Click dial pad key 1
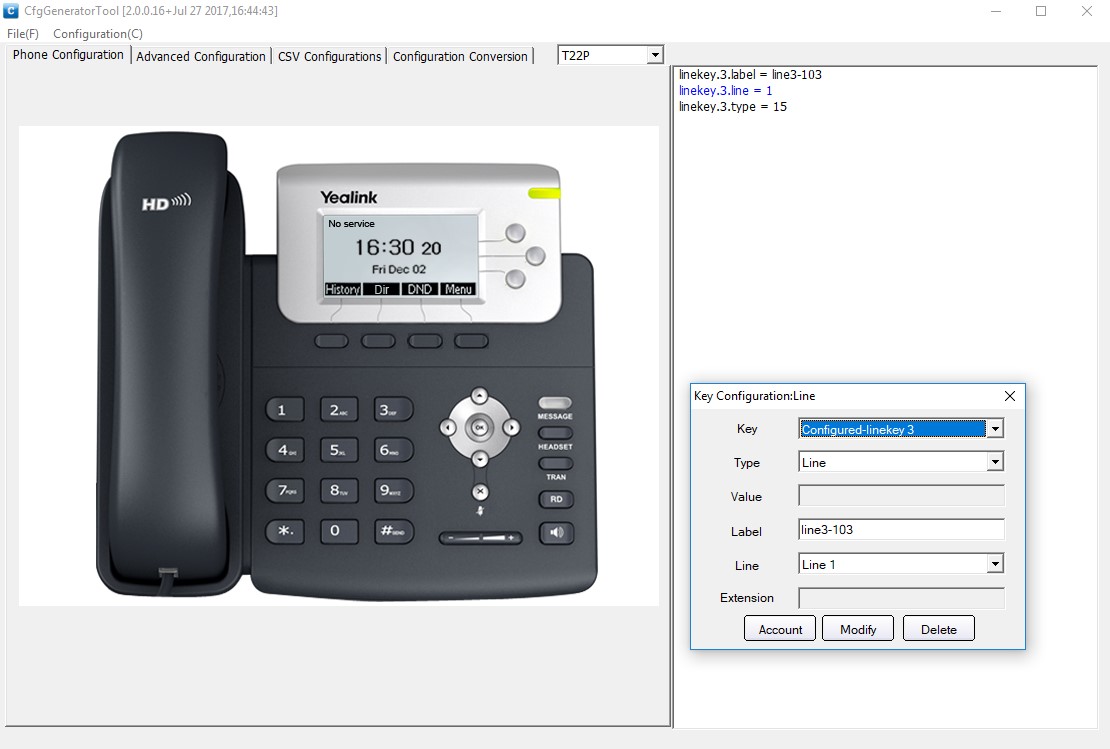The width and height of the screenshot is (1110, 749). point(285,410)
